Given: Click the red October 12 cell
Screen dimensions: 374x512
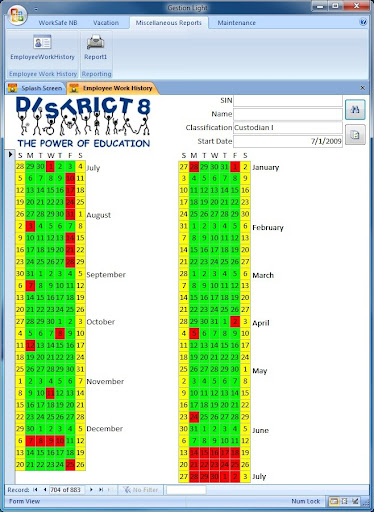Looking at the screenshot, I should 30,345.
